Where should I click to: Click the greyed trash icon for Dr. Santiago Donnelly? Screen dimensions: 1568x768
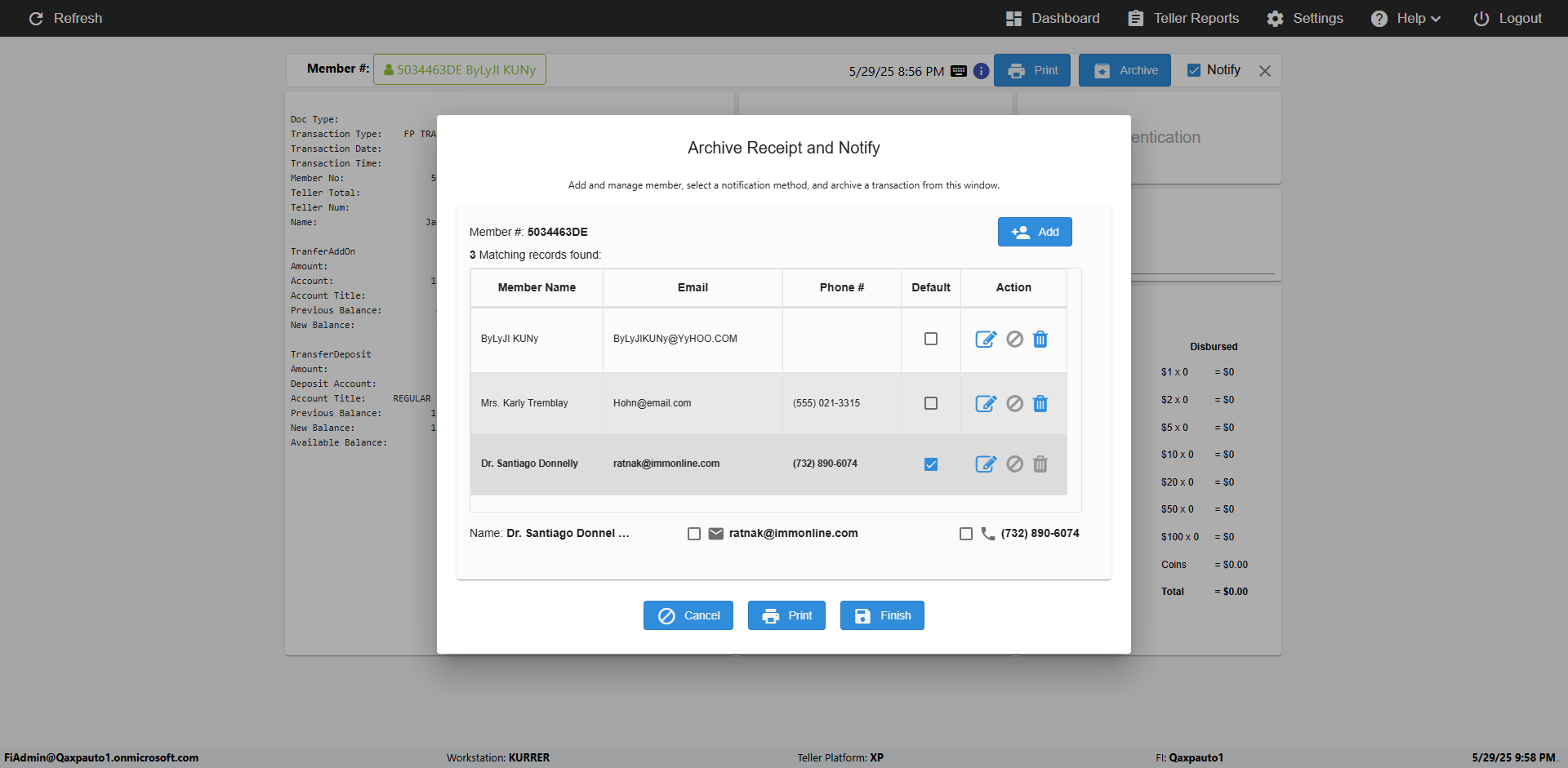(x=1040, y=464)
